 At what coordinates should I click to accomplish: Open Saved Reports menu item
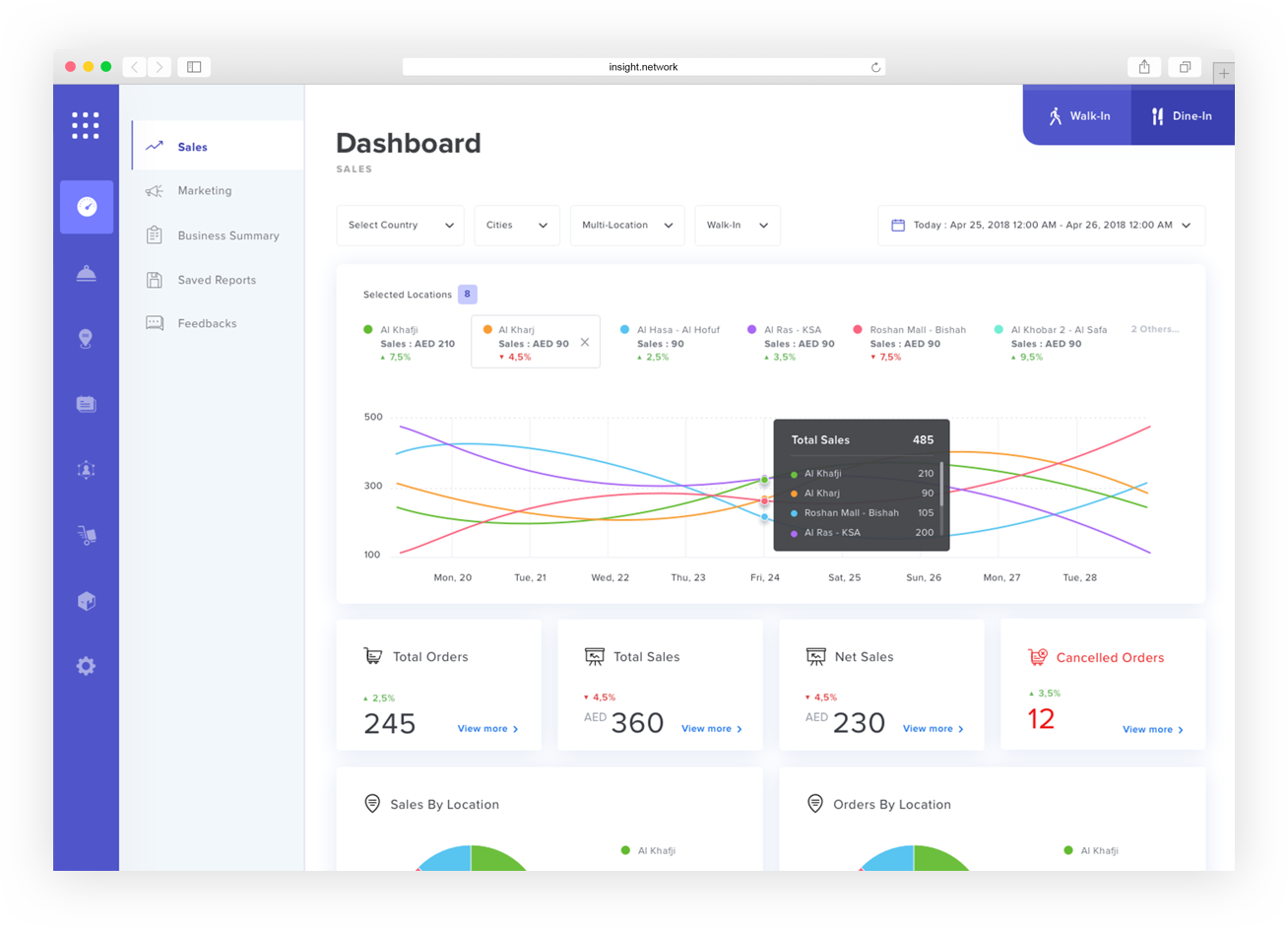tap(219, 280)
